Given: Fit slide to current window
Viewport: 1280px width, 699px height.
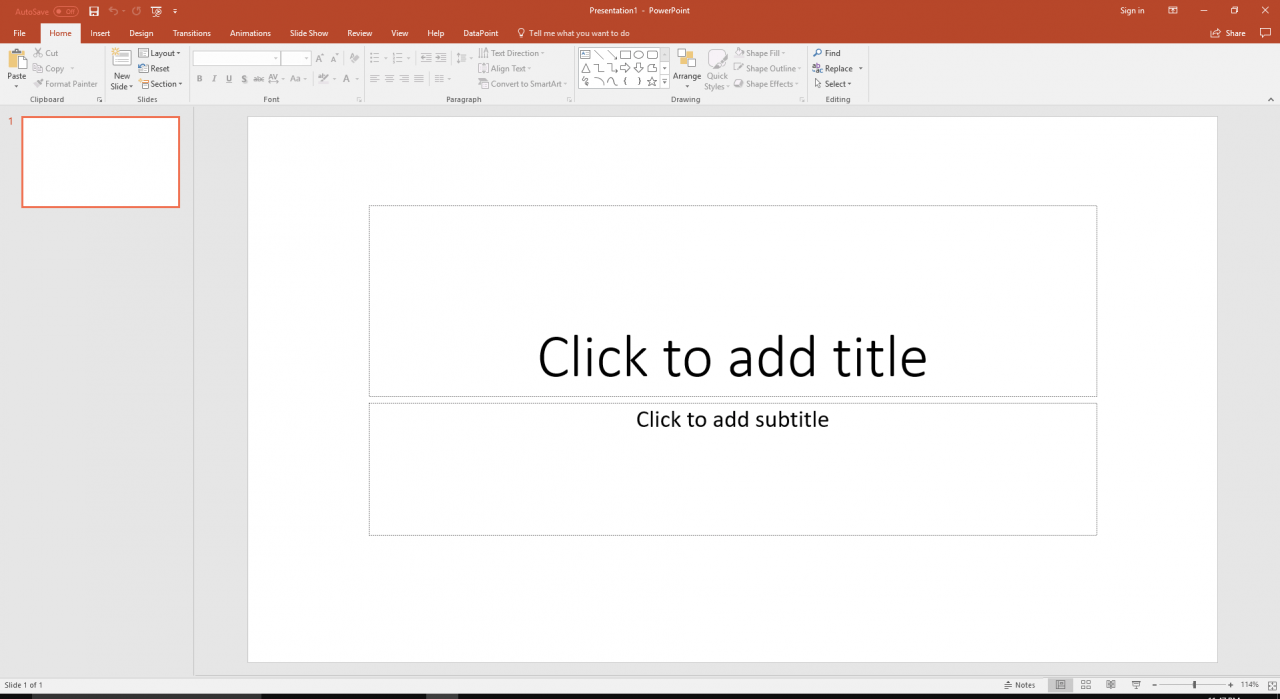Looking at the screenshot, I should click(1272, 684).
